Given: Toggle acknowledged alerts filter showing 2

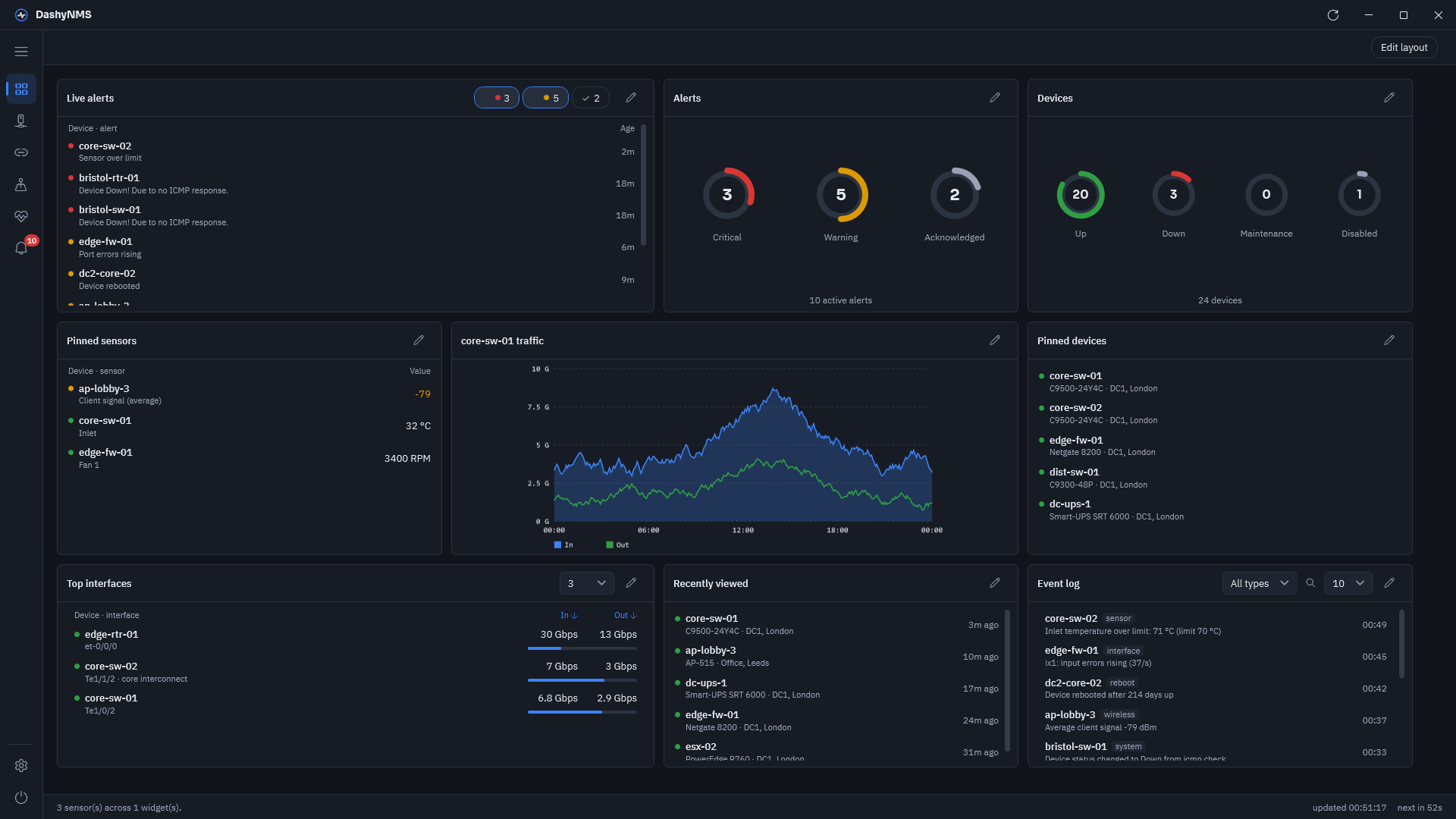Looking at the screenshot, I should click(x=591, y=98).
